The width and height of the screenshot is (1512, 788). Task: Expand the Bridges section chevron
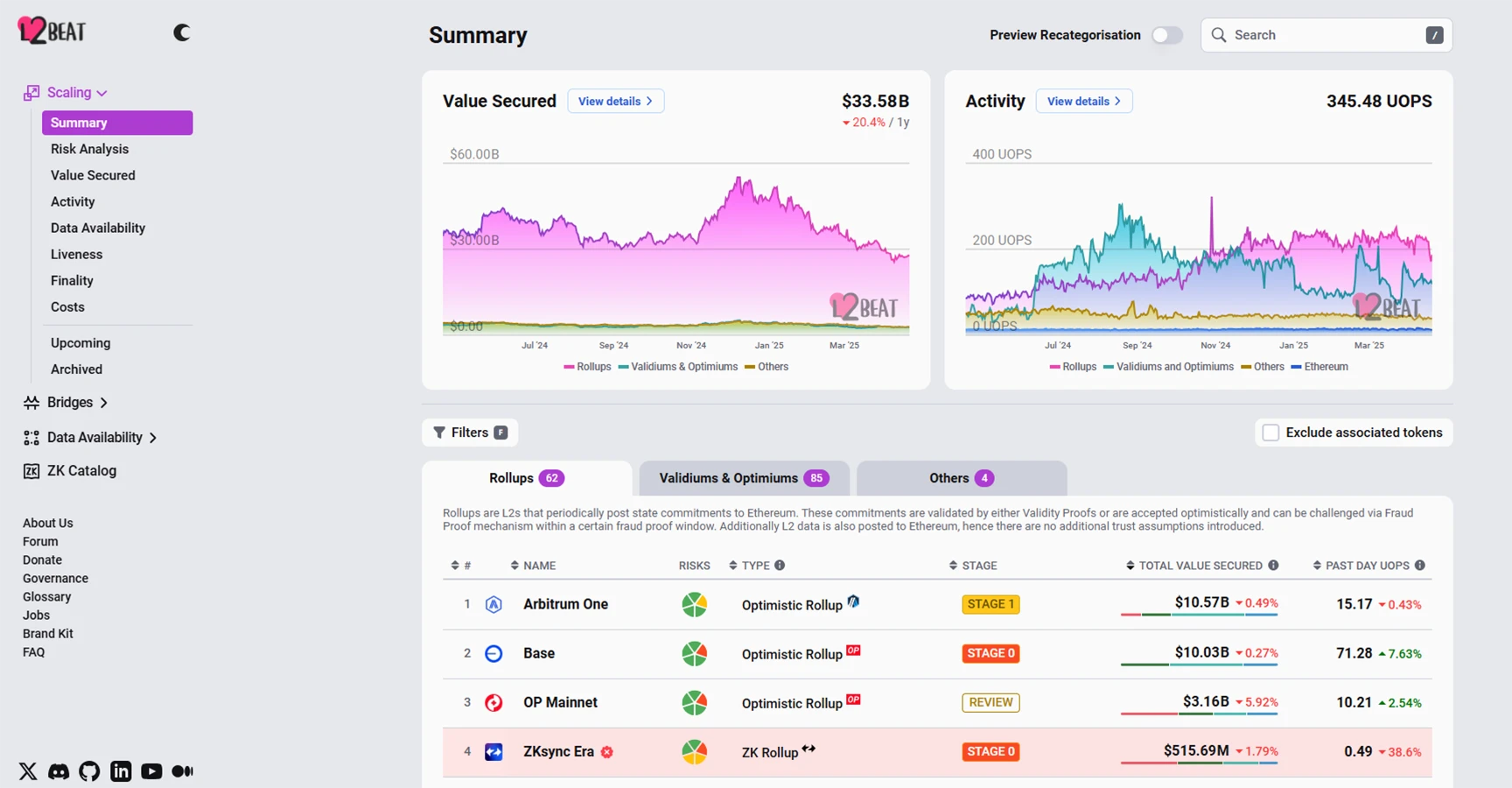click(x=104, y=403)
